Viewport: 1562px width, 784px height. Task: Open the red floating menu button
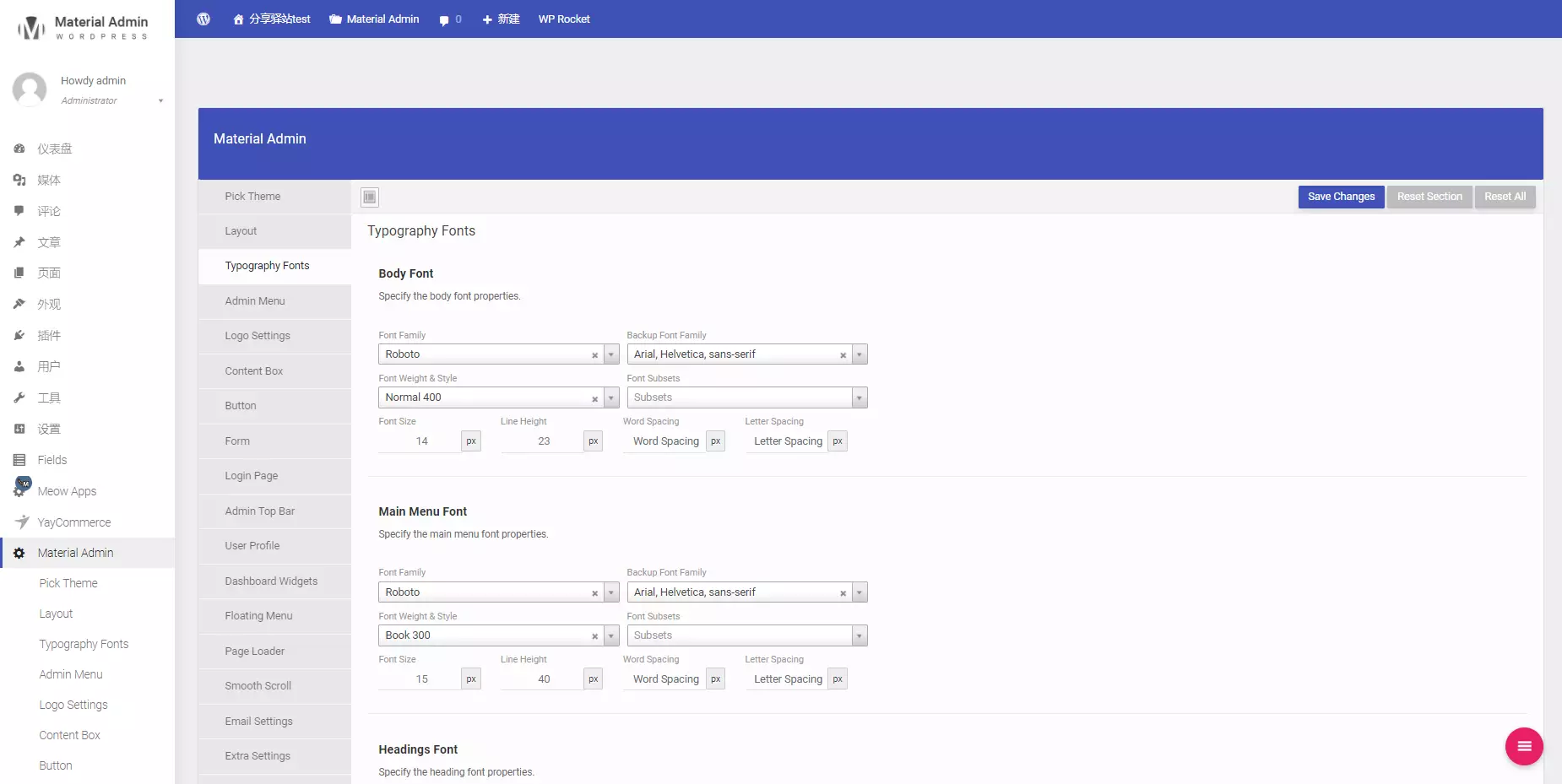(1524, 746)
